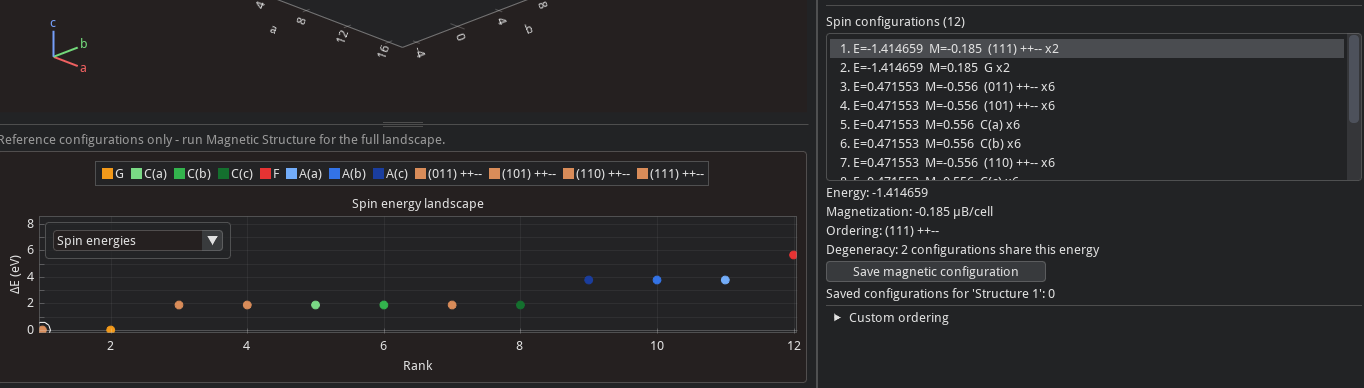The width and height of the screenshot is (1364, 388).
Task: Click the data point at rank 4
Action: (x=247, y=305)
